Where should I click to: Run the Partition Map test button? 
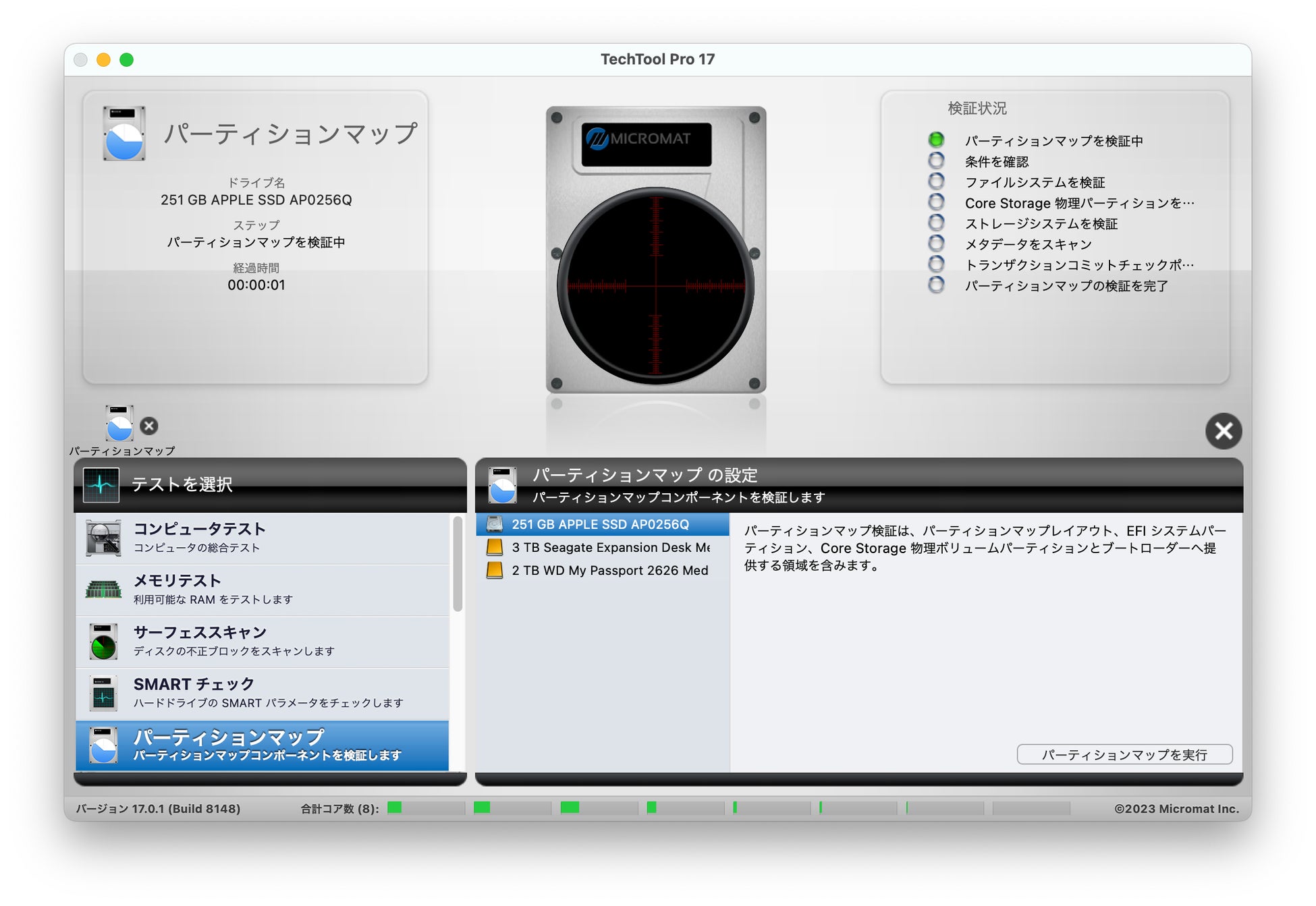pyautogui.click(x=1124, y=754)
